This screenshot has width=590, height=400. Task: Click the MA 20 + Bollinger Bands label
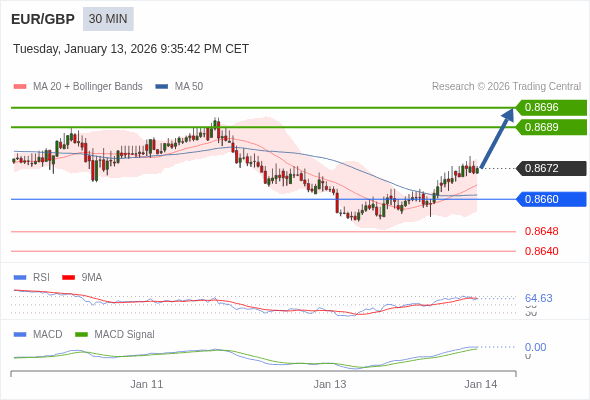pos(88,87)
